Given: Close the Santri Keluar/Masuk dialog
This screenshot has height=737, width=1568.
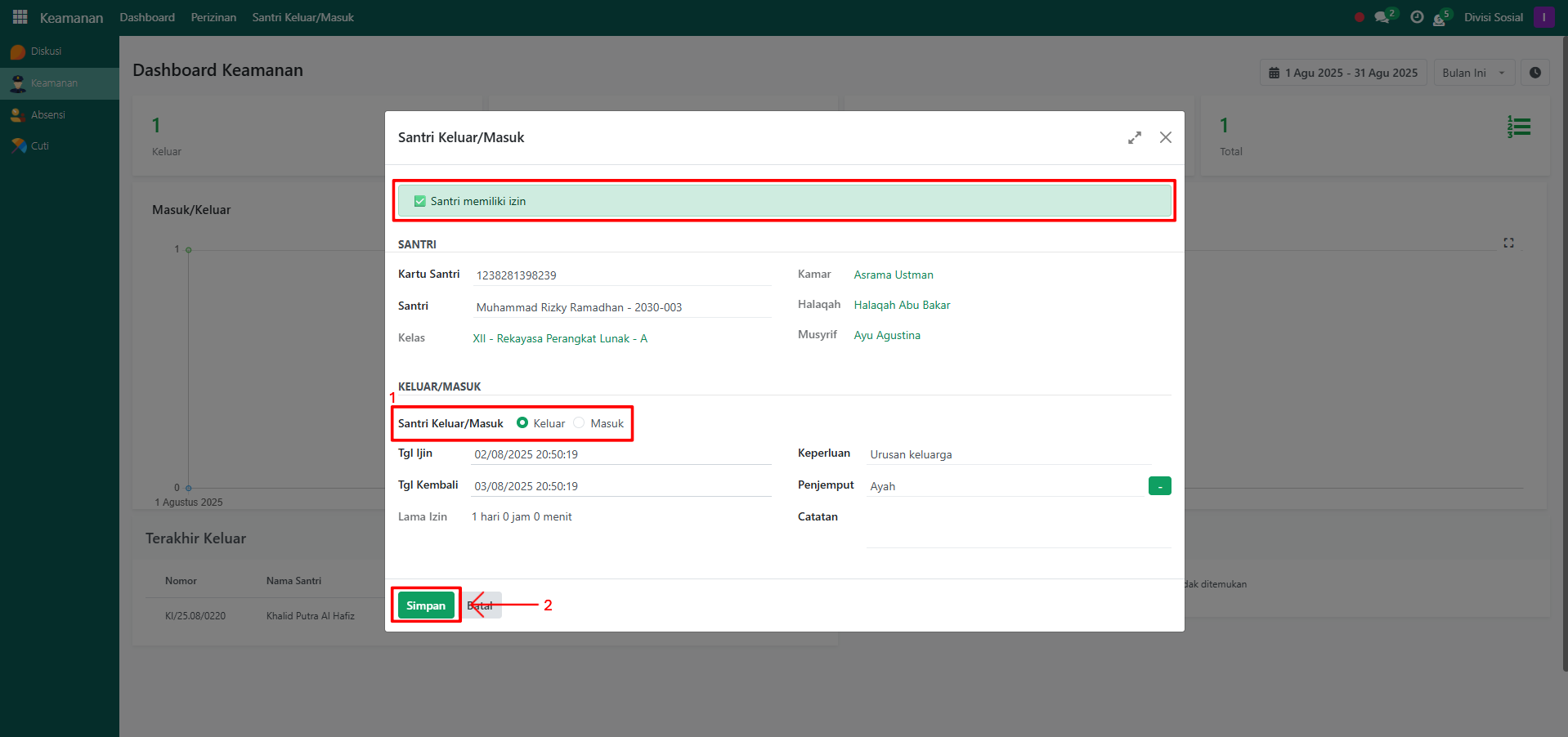Looking at the screenshot, I should [1165, 138].
